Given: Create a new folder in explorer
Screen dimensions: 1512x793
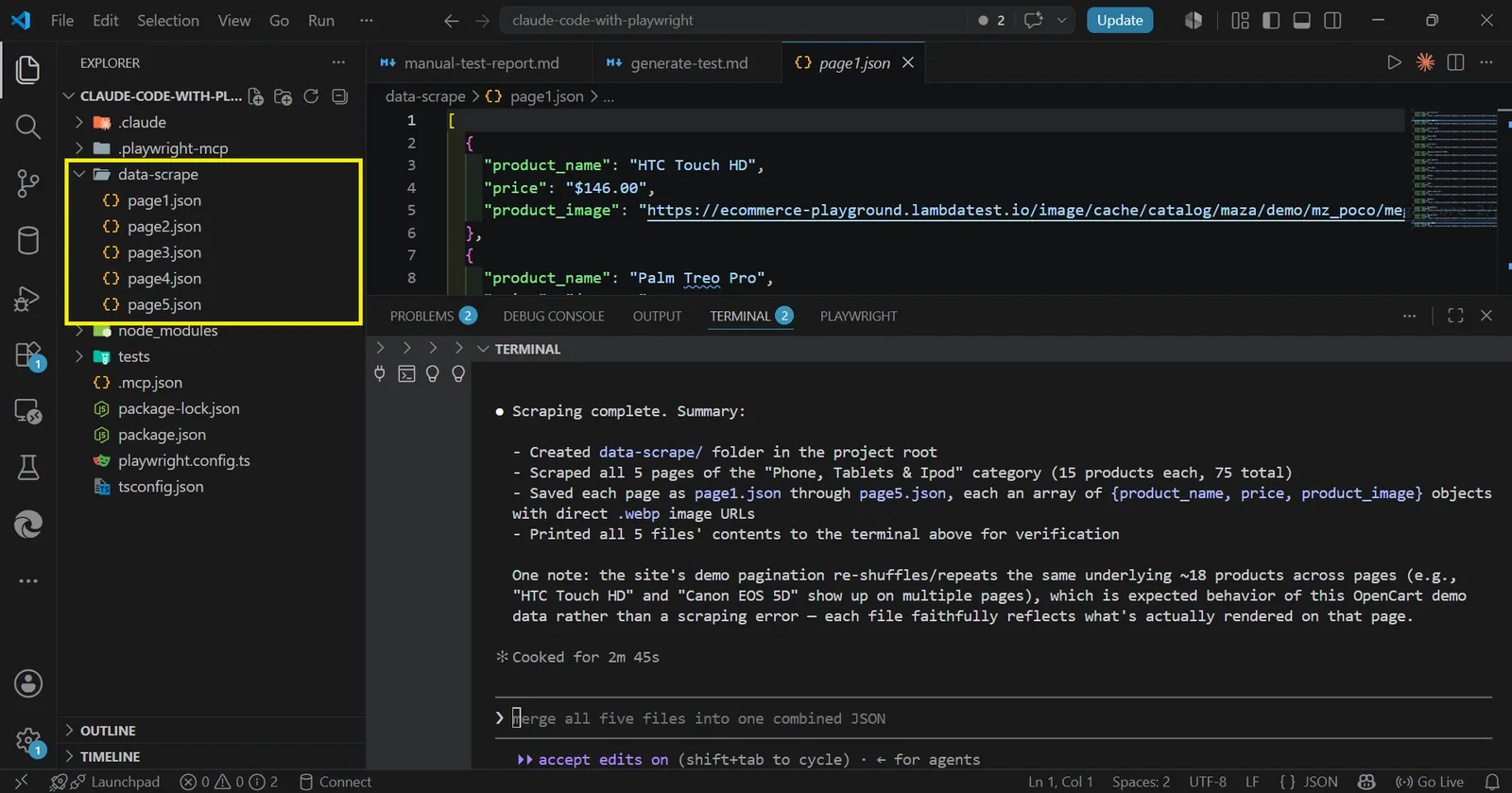Looking at the screenshot, I should pos(283,96).
